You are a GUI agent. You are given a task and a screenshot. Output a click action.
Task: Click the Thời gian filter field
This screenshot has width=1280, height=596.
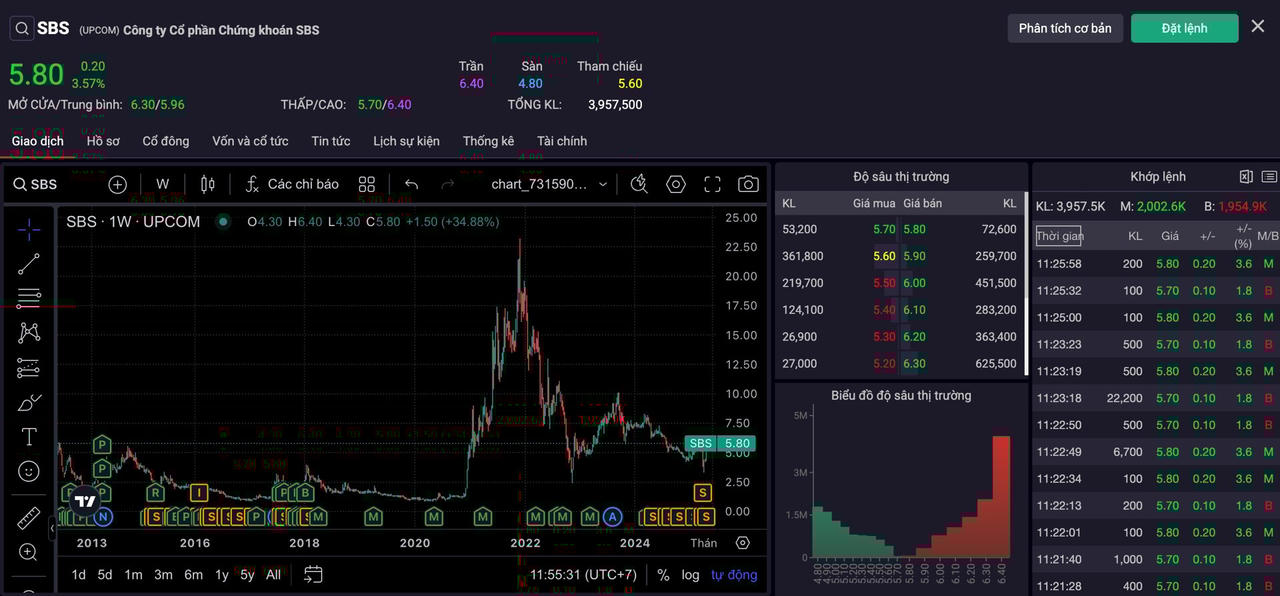(1059, 236)
